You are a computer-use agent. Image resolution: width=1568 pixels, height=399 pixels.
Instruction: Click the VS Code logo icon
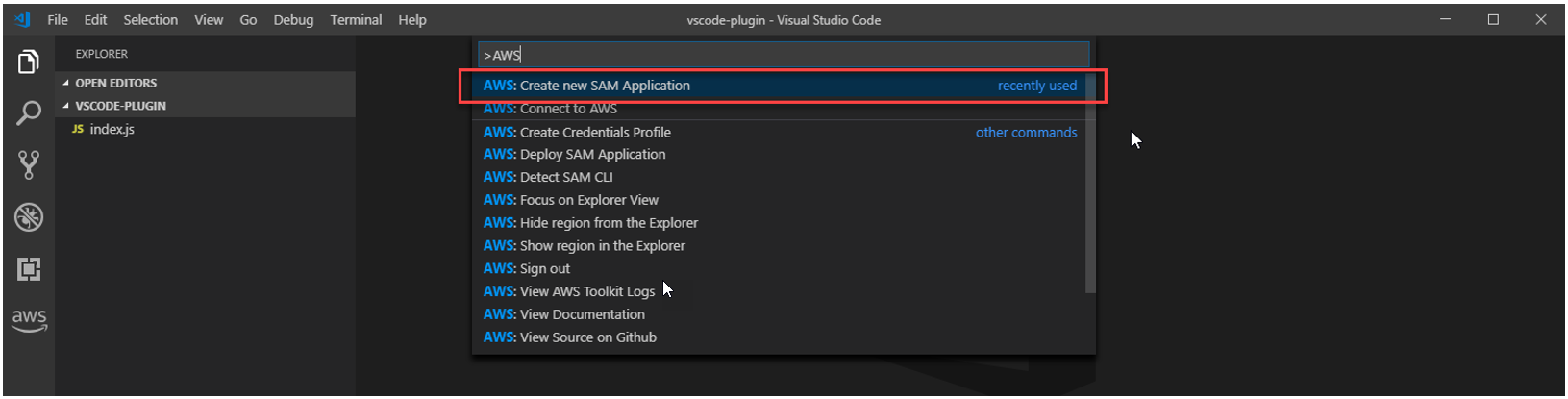pyautogui.click(x=22, y=19)
